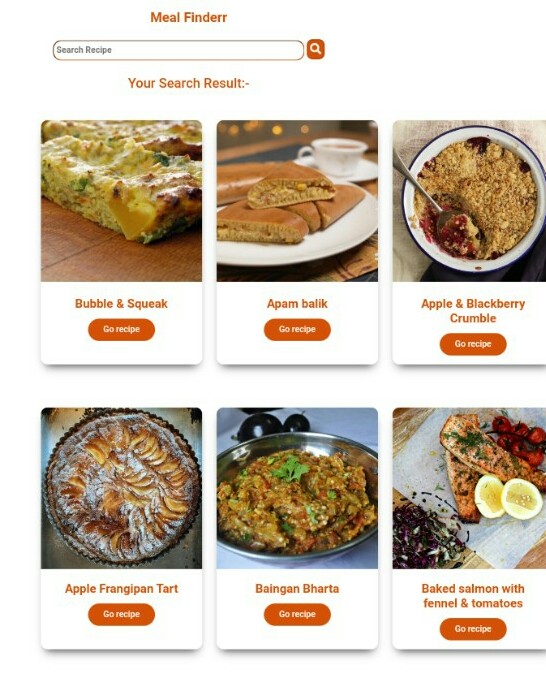546x673 pixels.
Task: Go to the Bubble & Squeak recipe
Action: (121, 329)
